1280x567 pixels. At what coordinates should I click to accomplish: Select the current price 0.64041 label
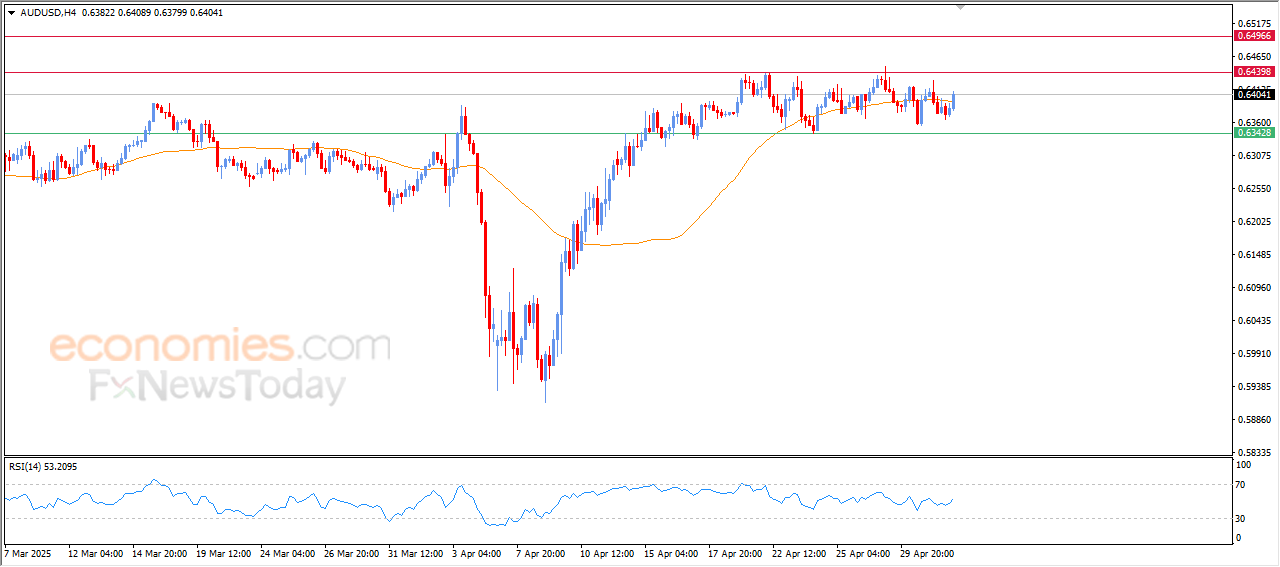pos(1255,94)
